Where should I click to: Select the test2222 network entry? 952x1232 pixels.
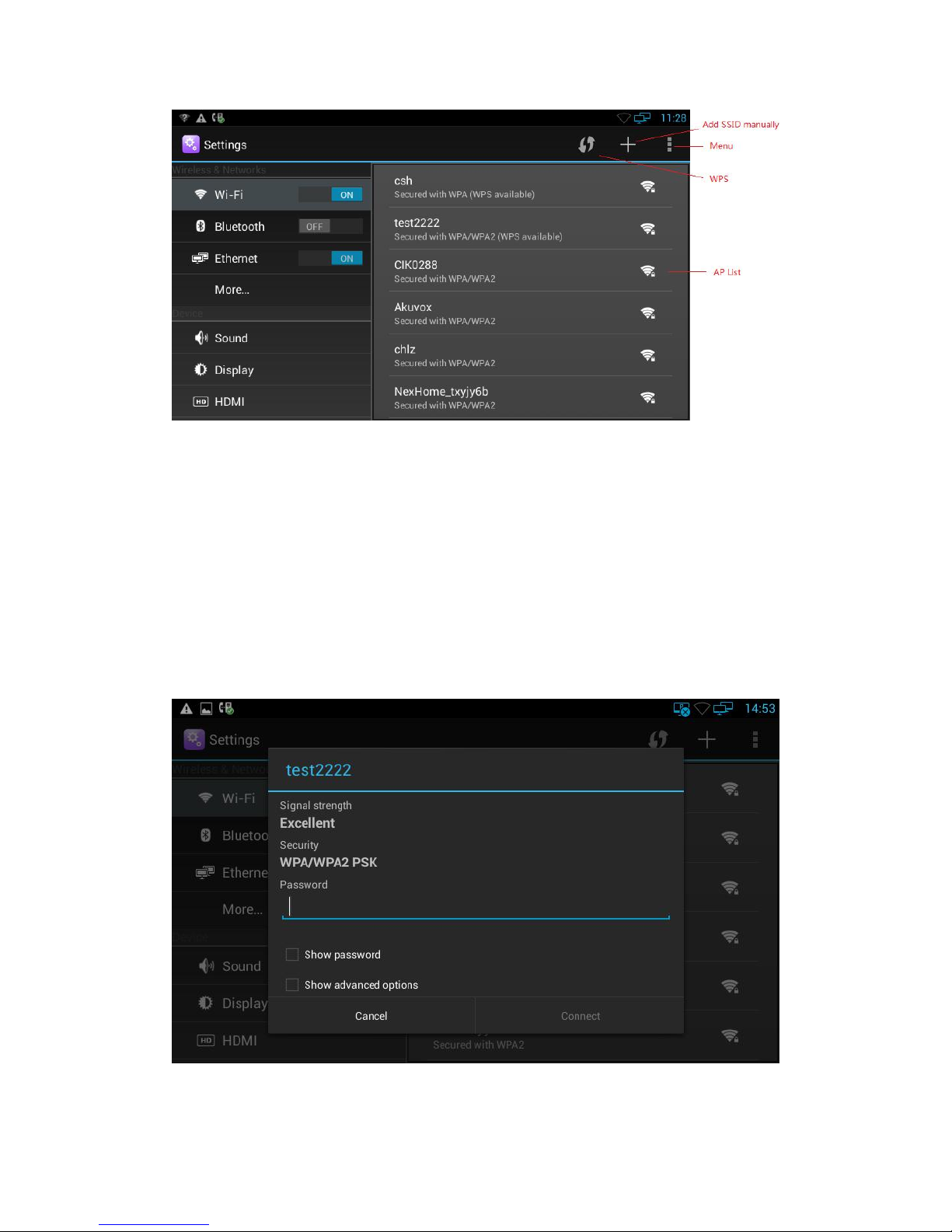coord(530,229)
